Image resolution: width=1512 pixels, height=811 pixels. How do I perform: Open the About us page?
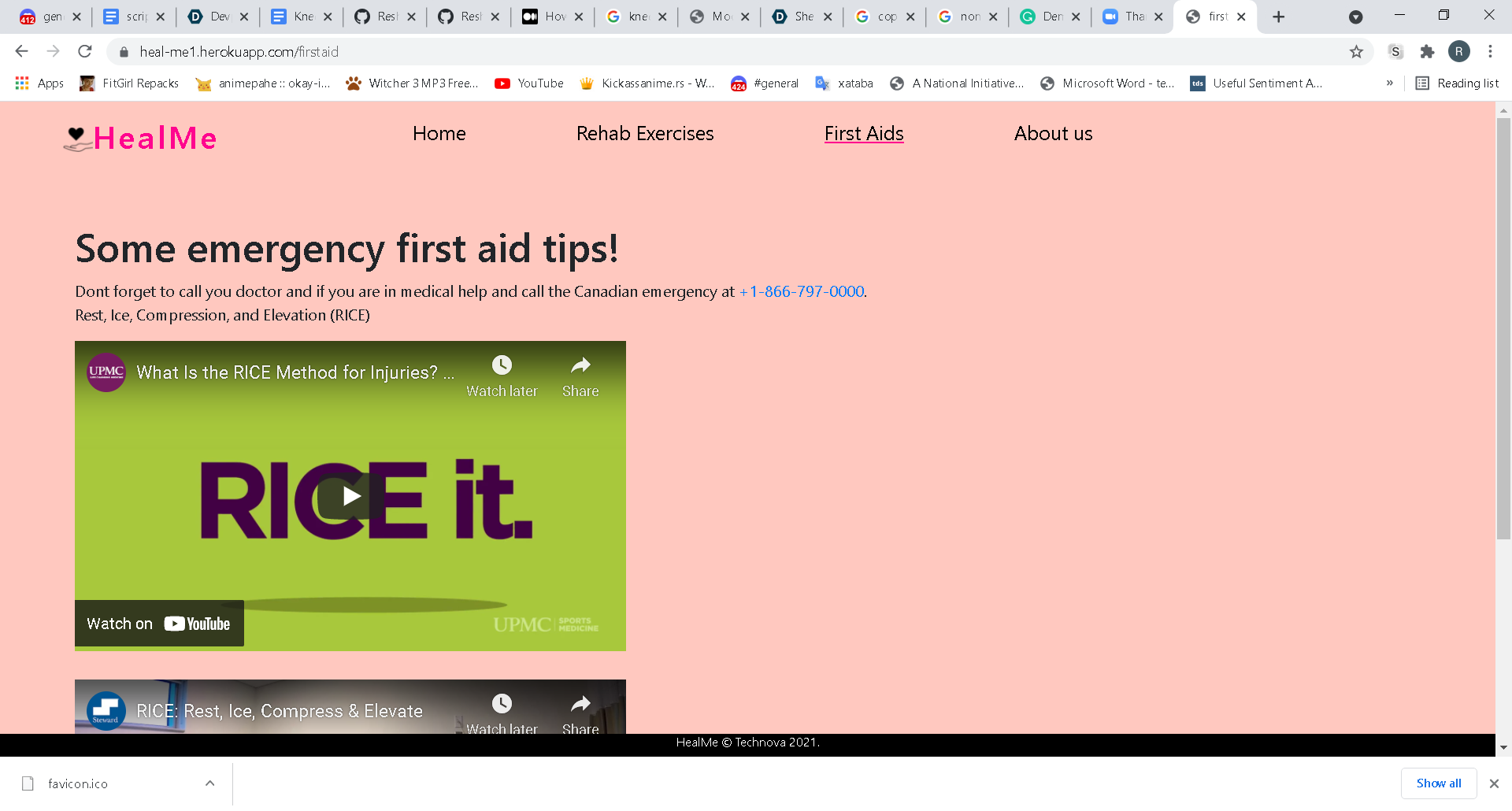click(1054, 134)
